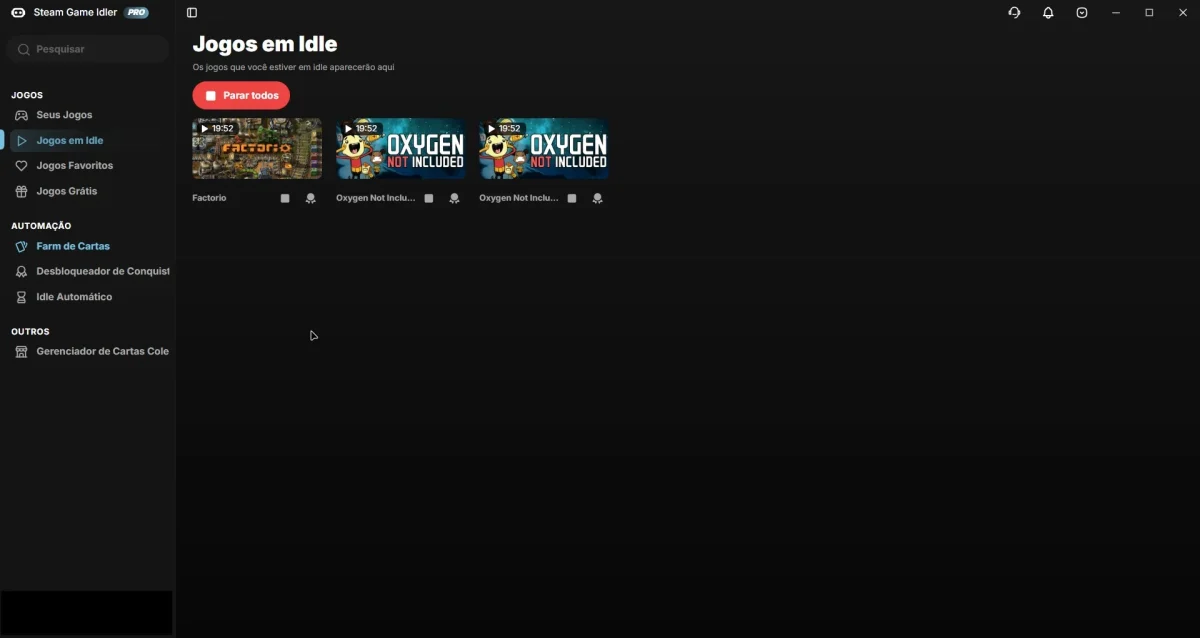Screen dimensions: 1200x638
Task: Stop the last Oxygen Not Included card
Action: pos(572,198)
